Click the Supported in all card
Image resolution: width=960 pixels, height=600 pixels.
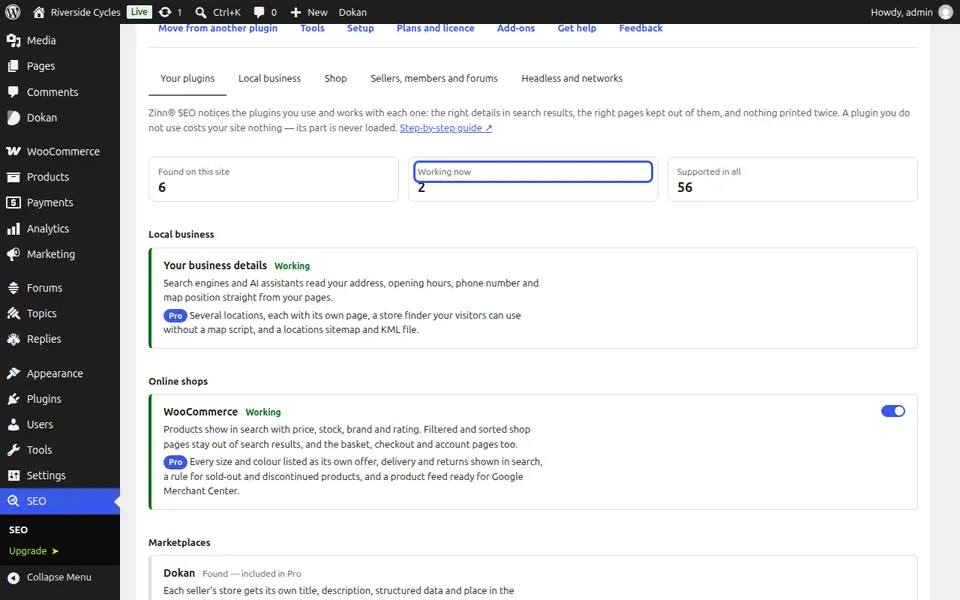(792, 179)
